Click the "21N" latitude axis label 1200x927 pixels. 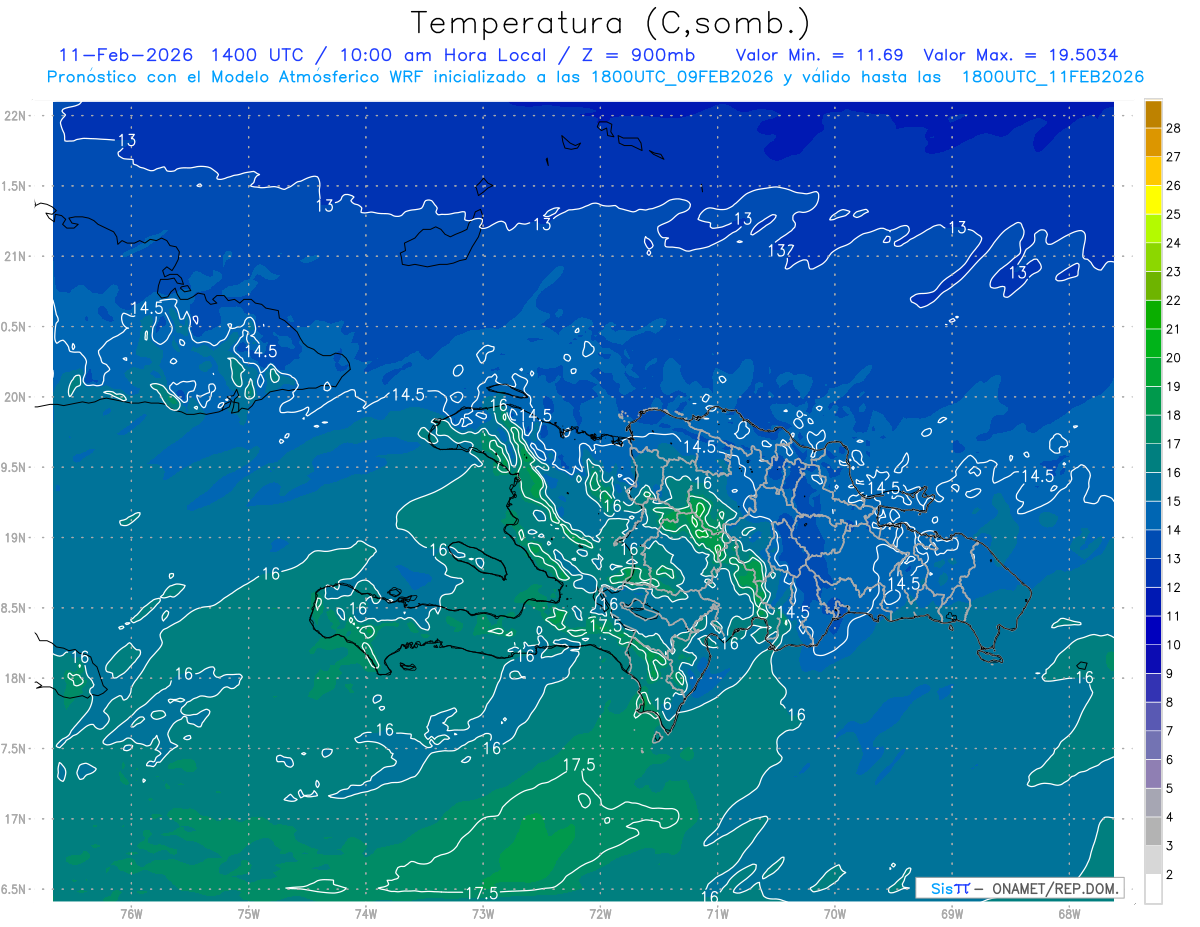point(17,256)
